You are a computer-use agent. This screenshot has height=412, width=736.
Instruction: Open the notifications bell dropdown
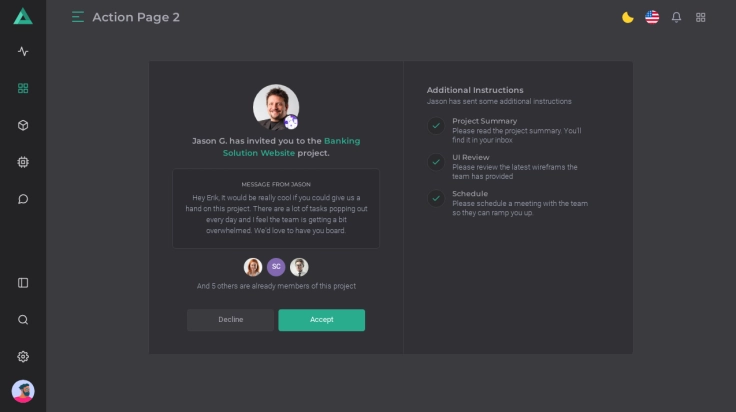pyautogui.click(x=677, y=17)
